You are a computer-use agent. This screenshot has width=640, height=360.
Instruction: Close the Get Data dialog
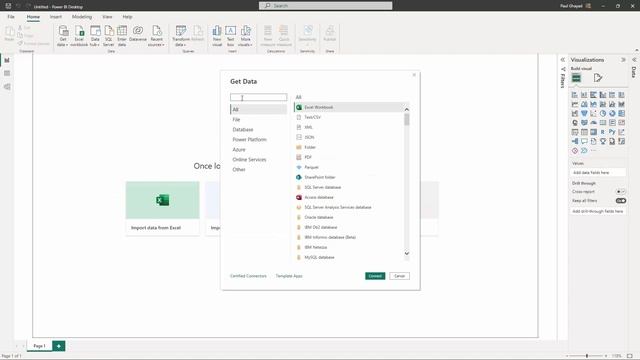pos(414,75)
